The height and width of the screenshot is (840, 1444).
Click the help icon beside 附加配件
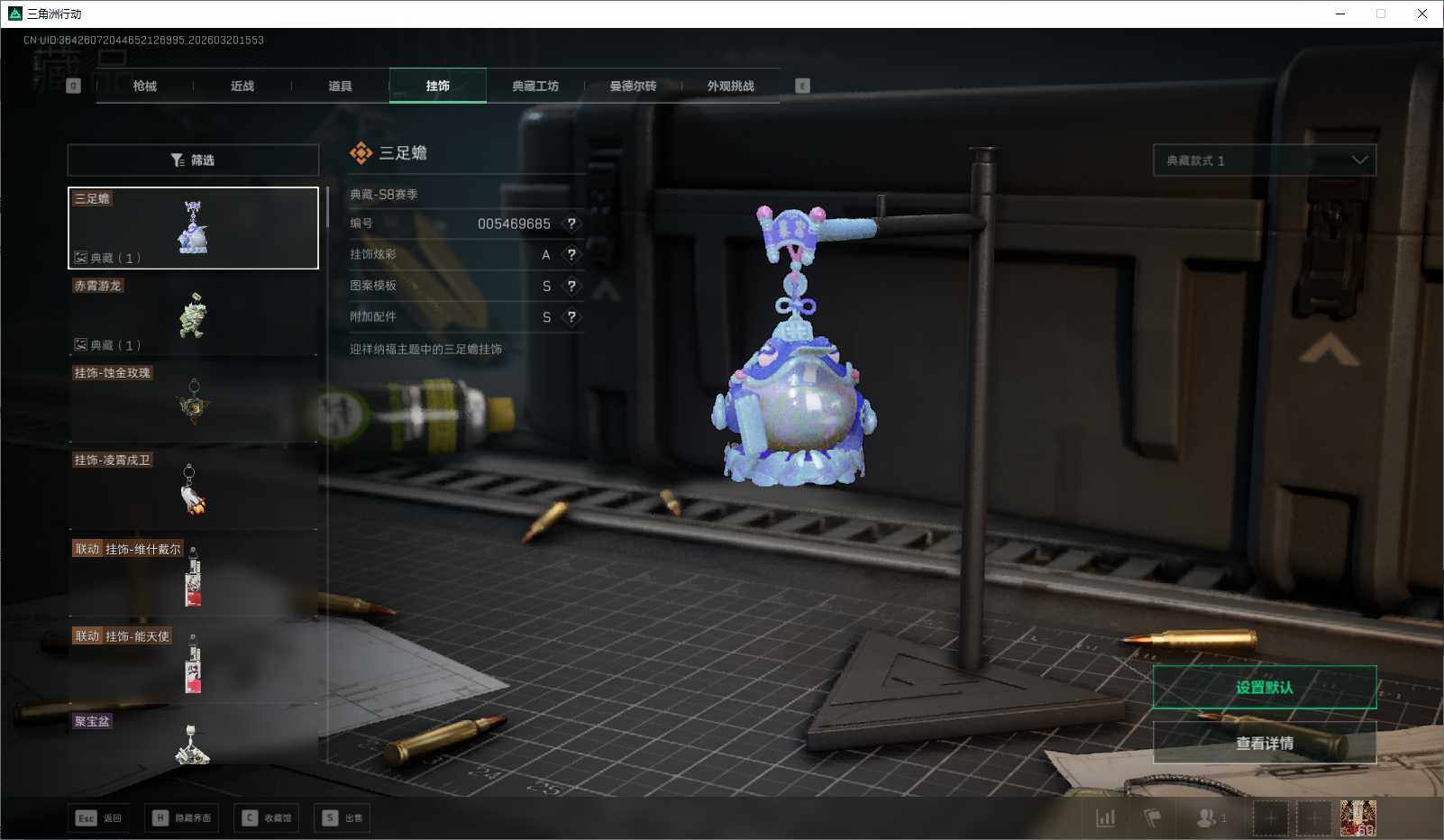pyautogui.click(x=571, y=317)
